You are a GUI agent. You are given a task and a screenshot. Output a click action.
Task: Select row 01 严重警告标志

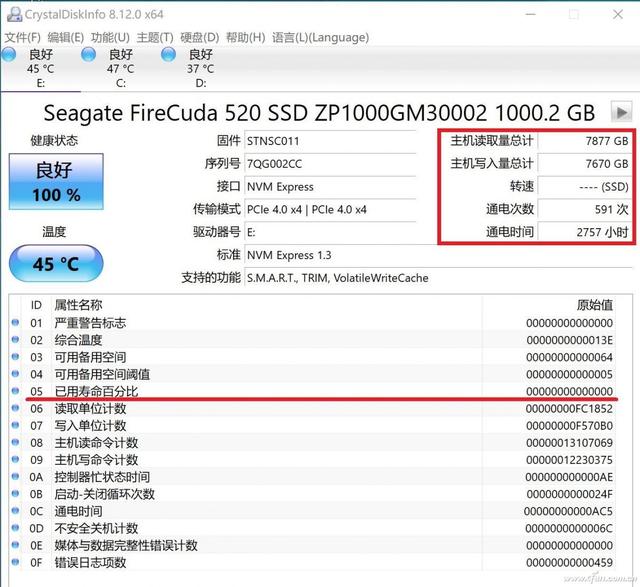[x=313, y=323]
